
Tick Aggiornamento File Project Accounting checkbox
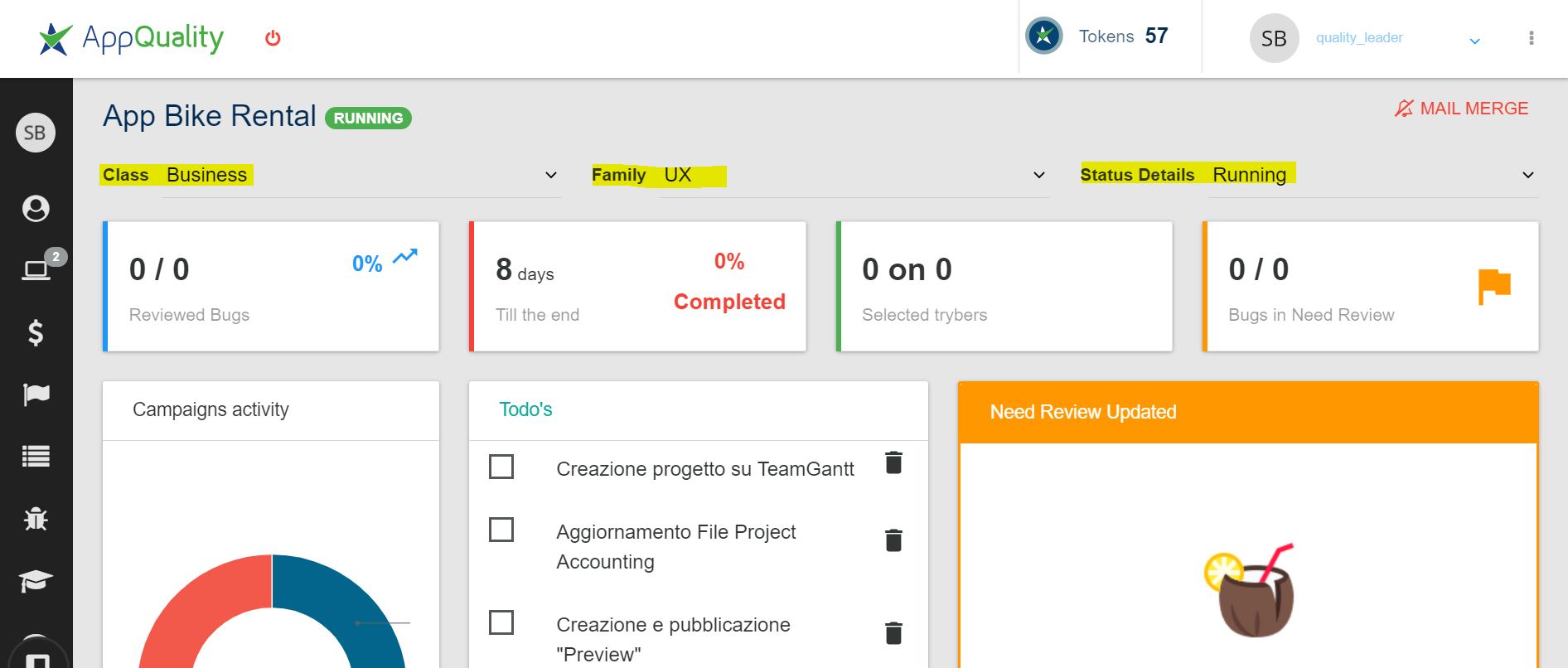[501, 530]
